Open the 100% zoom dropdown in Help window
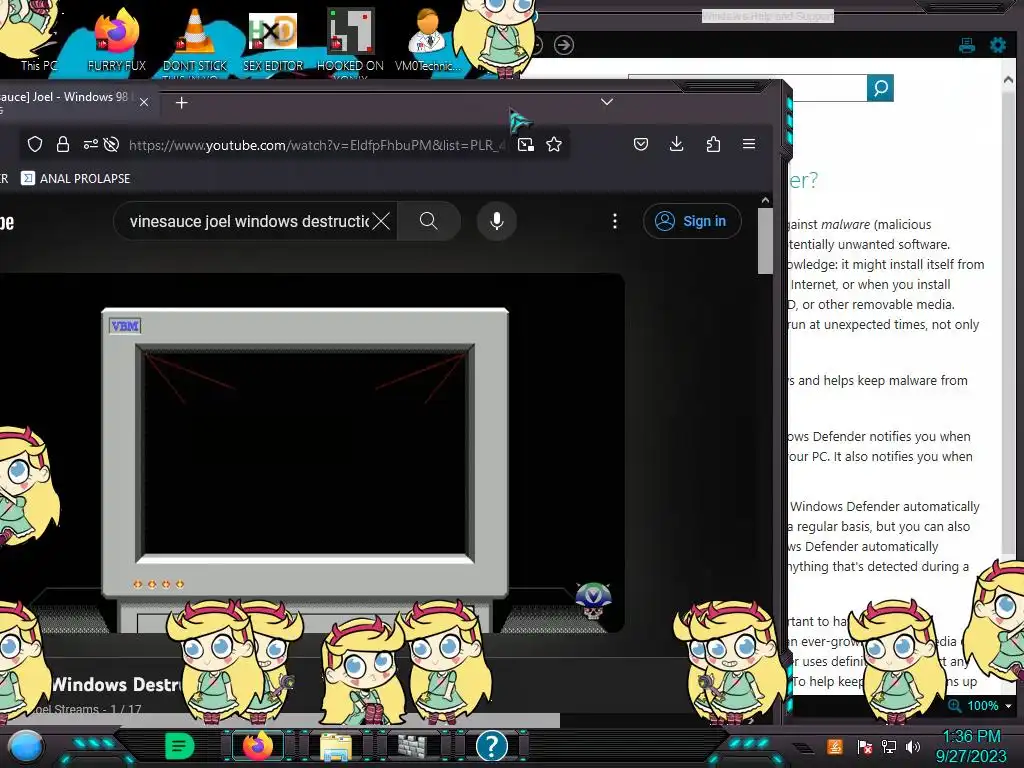 point(1008,706)
